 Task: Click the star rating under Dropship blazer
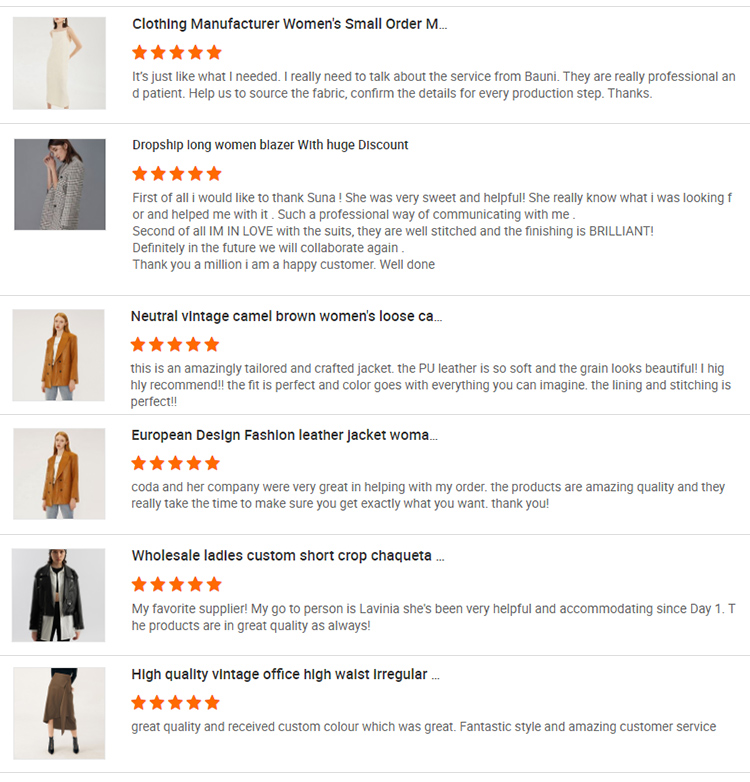[177, 174]
